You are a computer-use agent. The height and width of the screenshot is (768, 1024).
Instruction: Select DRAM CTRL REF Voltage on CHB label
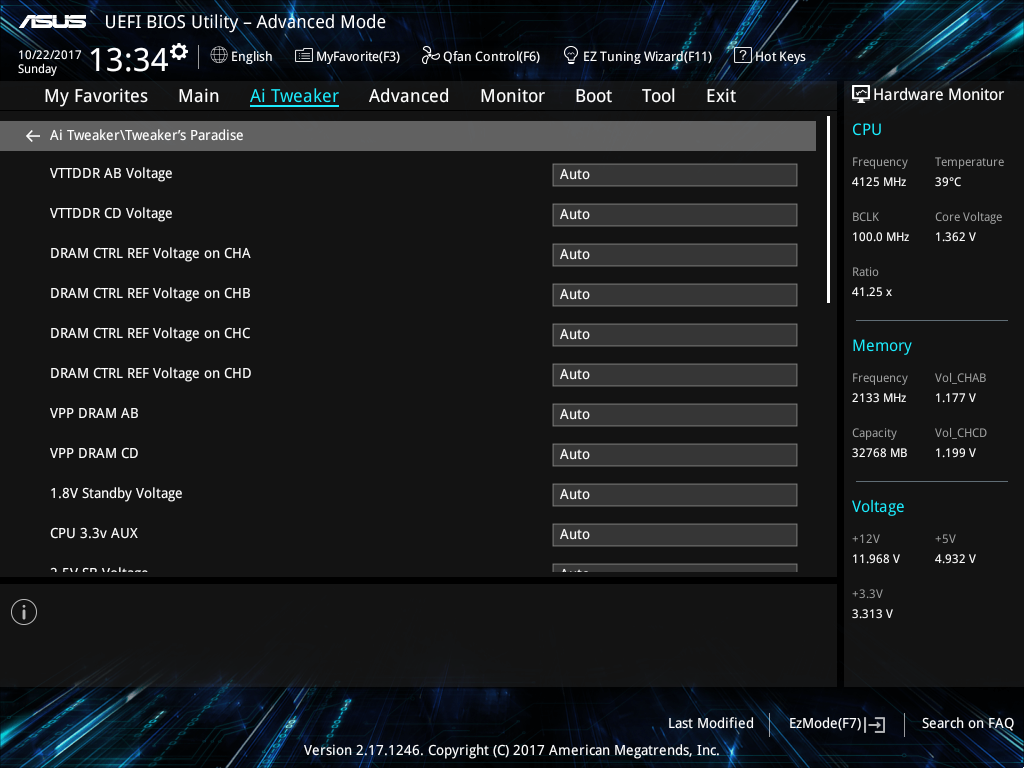point(150,293)
